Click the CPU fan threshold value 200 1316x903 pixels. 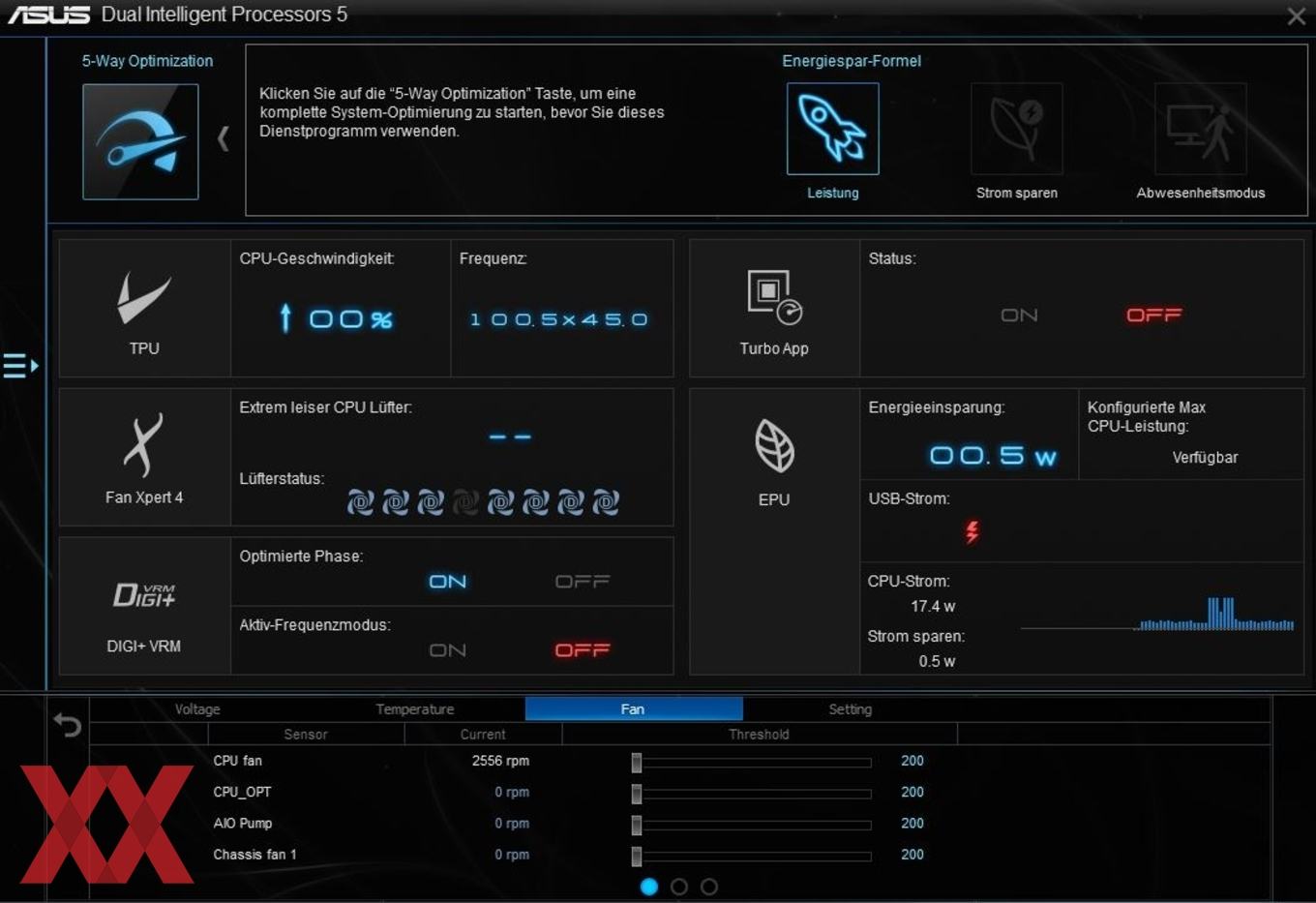(912, 761)
